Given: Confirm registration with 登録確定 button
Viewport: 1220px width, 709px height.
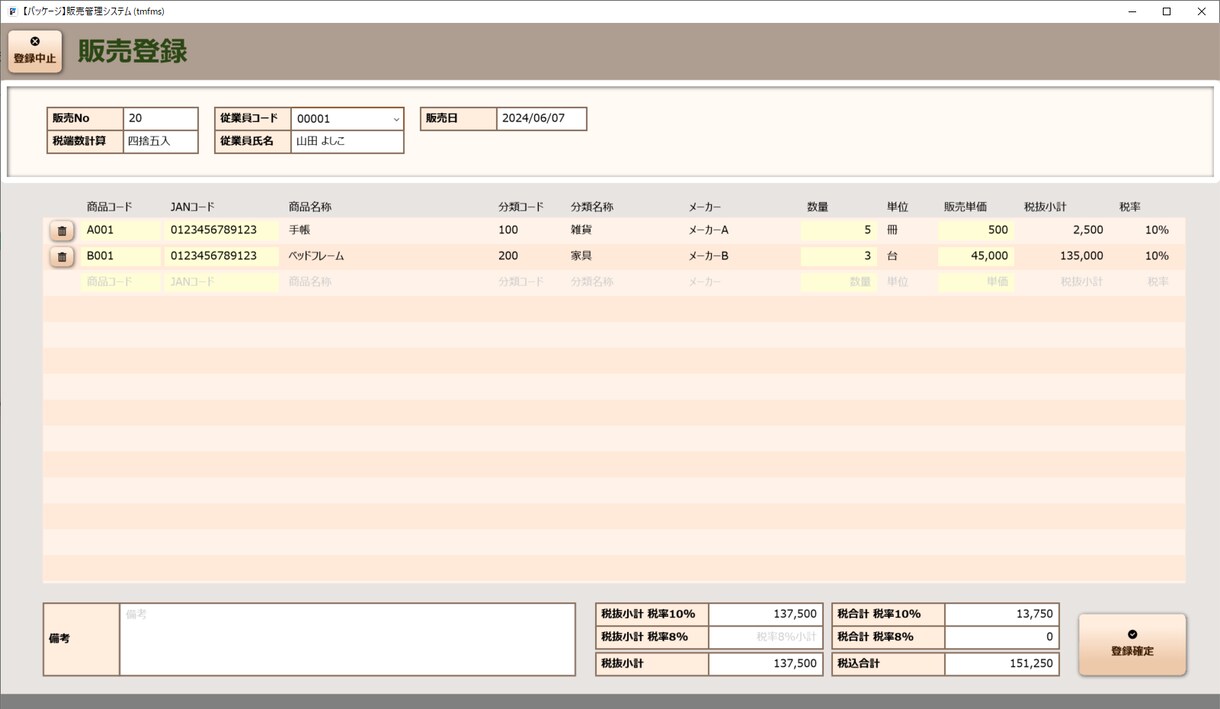Looking at the screenshot, I should (x=1132, y=644).
